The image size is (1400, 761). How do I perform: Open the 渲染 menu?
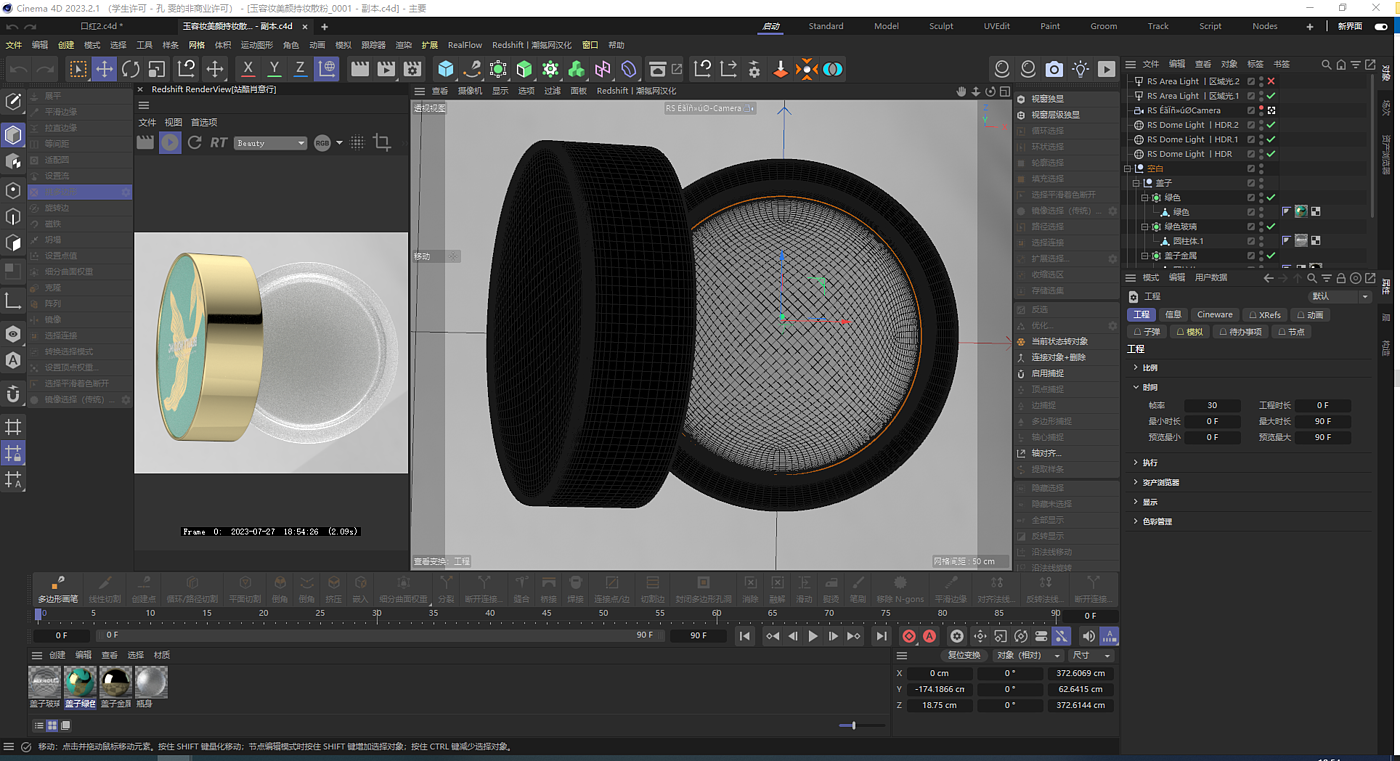tap(403, 45)
